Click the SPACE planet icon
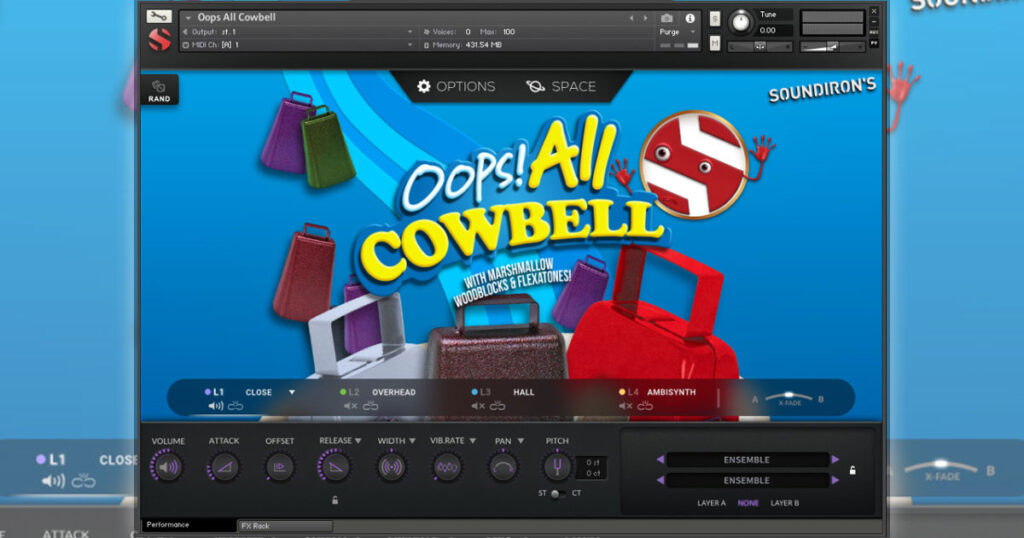 536,86
